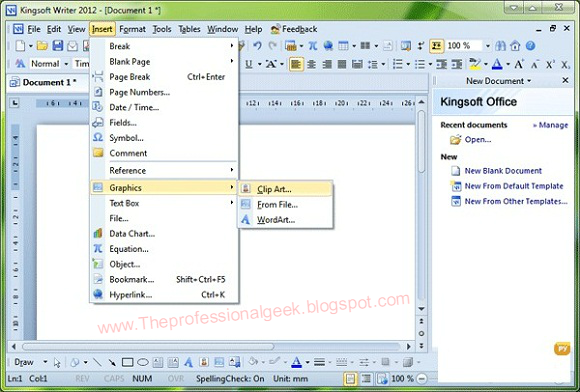Choose Hyperlink in Insert menu
The height and width of the screenshot is (392, 580).
click(165, 295)
